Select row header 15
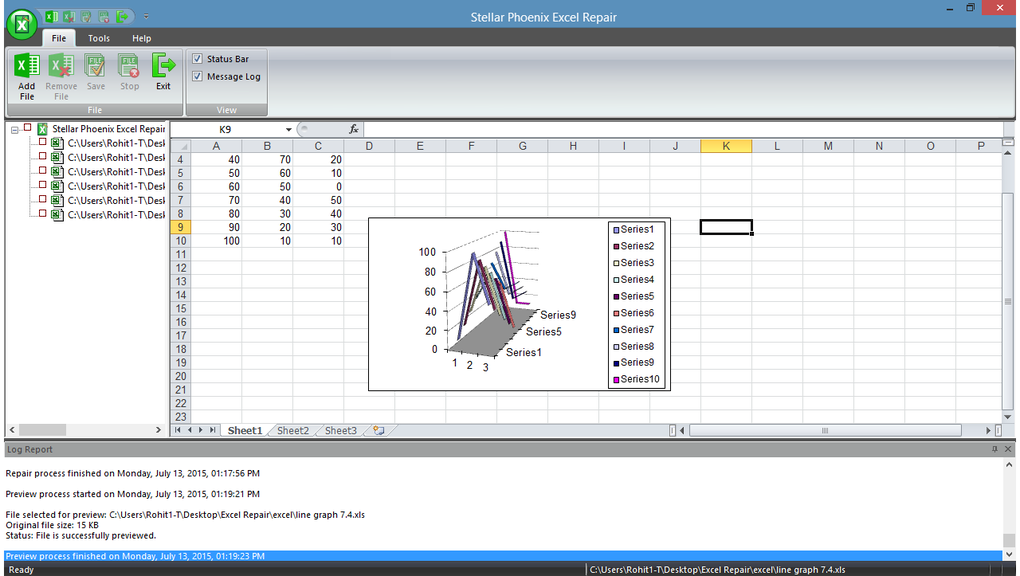Image resolution: width=1020 pixels, height=576 pixels. [181, 309]
